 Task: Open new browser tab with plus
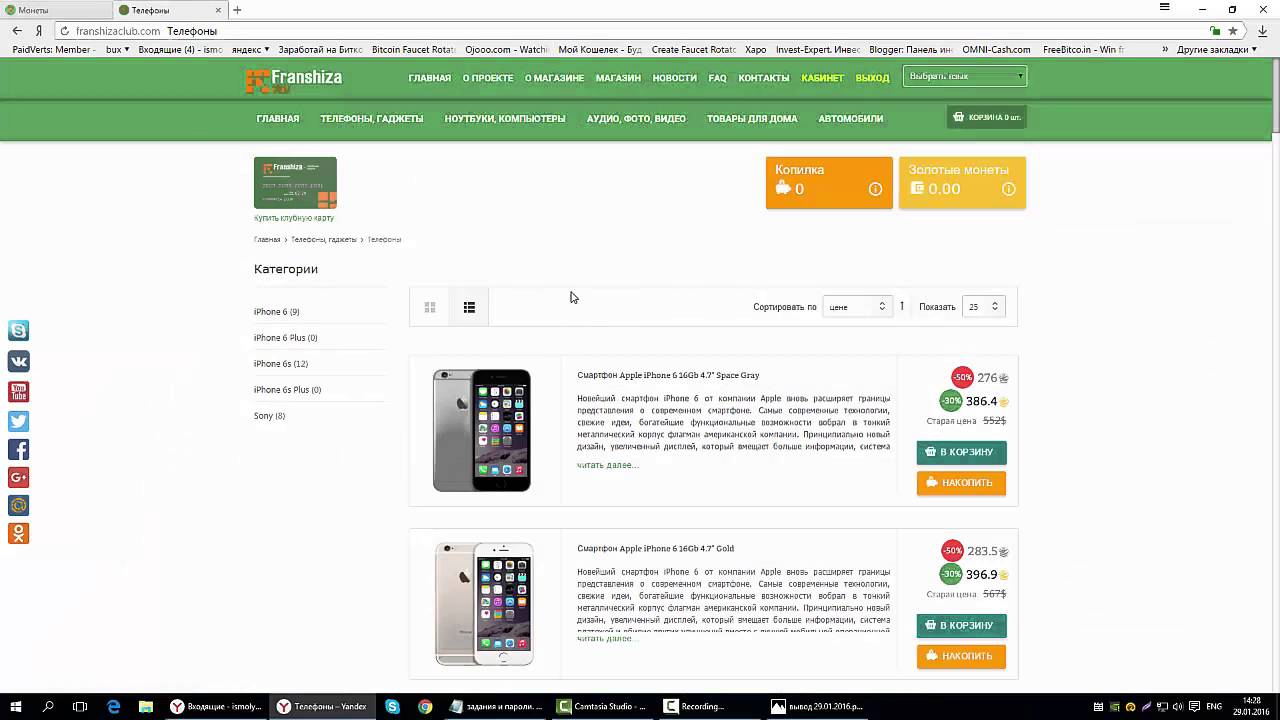coord(237,10)
